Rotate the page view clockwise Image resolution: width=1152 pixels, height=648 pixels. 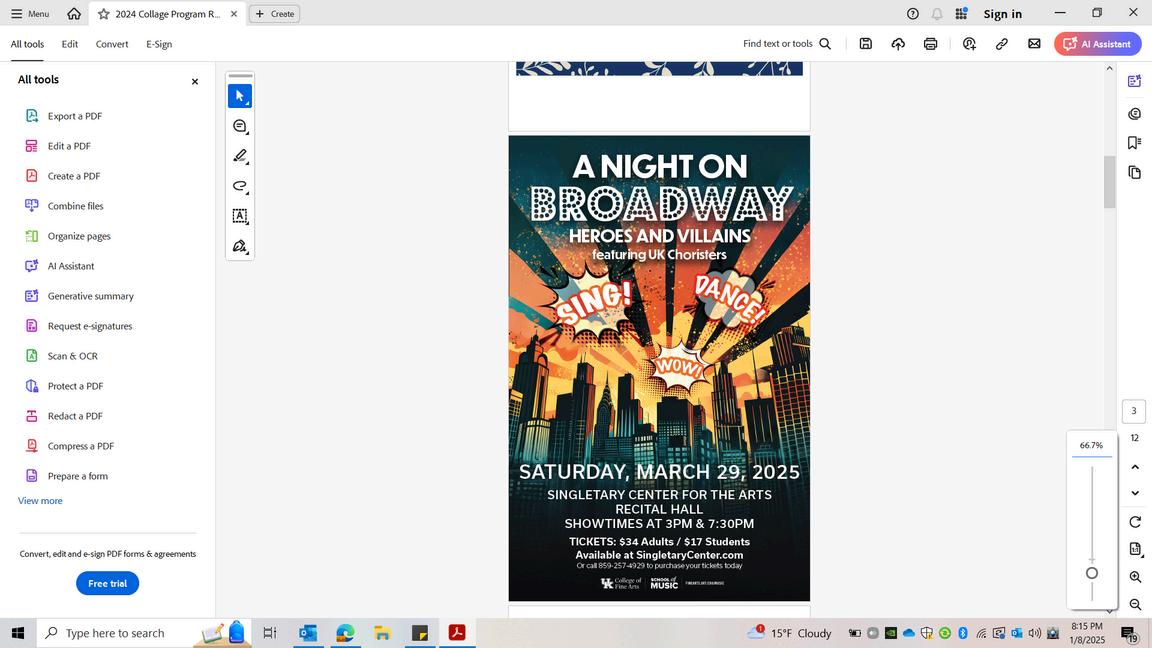1135,522
